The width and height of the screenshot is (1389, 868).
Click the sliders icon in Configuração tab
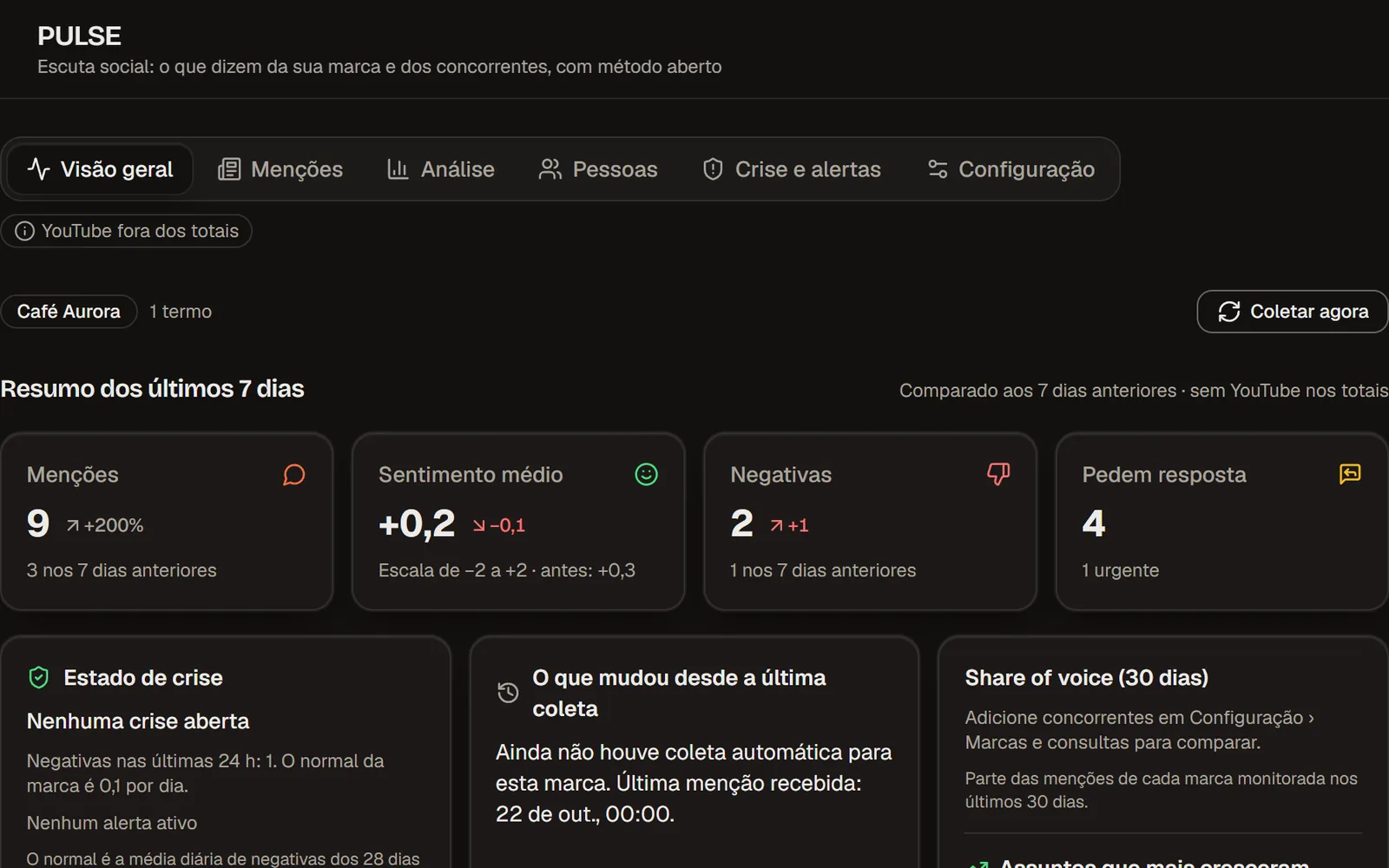tap(938, 169)
